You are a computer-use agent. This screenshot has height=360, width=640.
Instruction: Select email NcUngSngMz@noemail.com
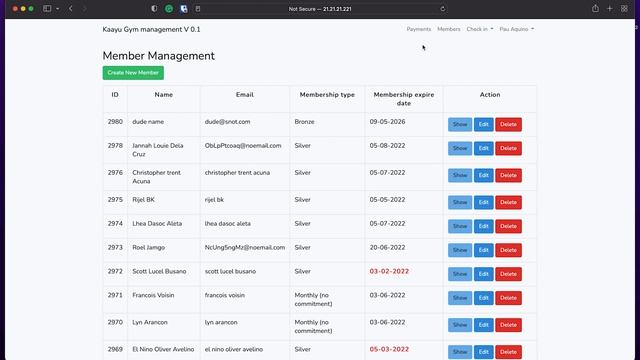pos(245,247)
